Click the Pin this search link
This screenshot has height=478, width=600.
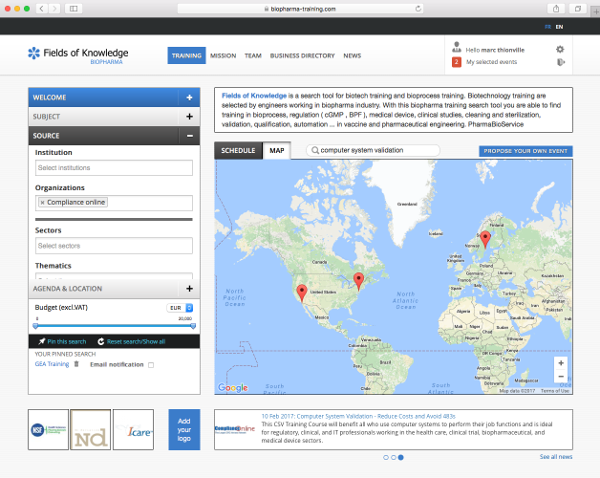[x=67, y=341]
